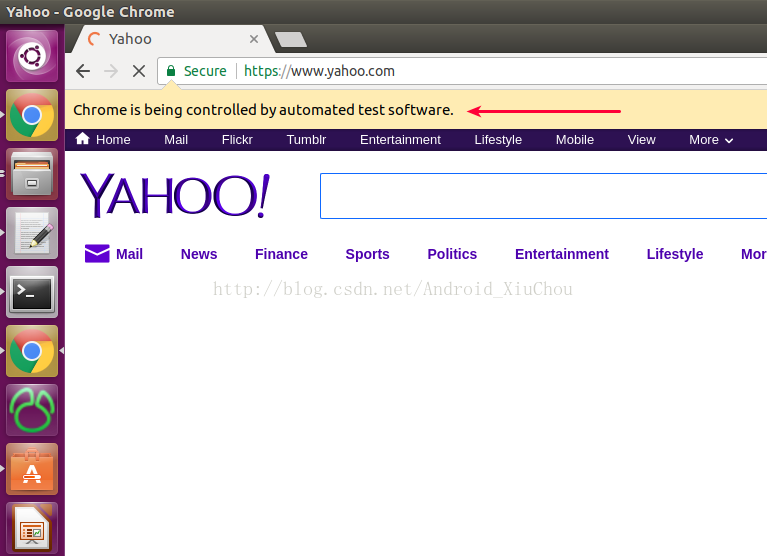Open Flickr in the top navigation bar

click(237, 140)
